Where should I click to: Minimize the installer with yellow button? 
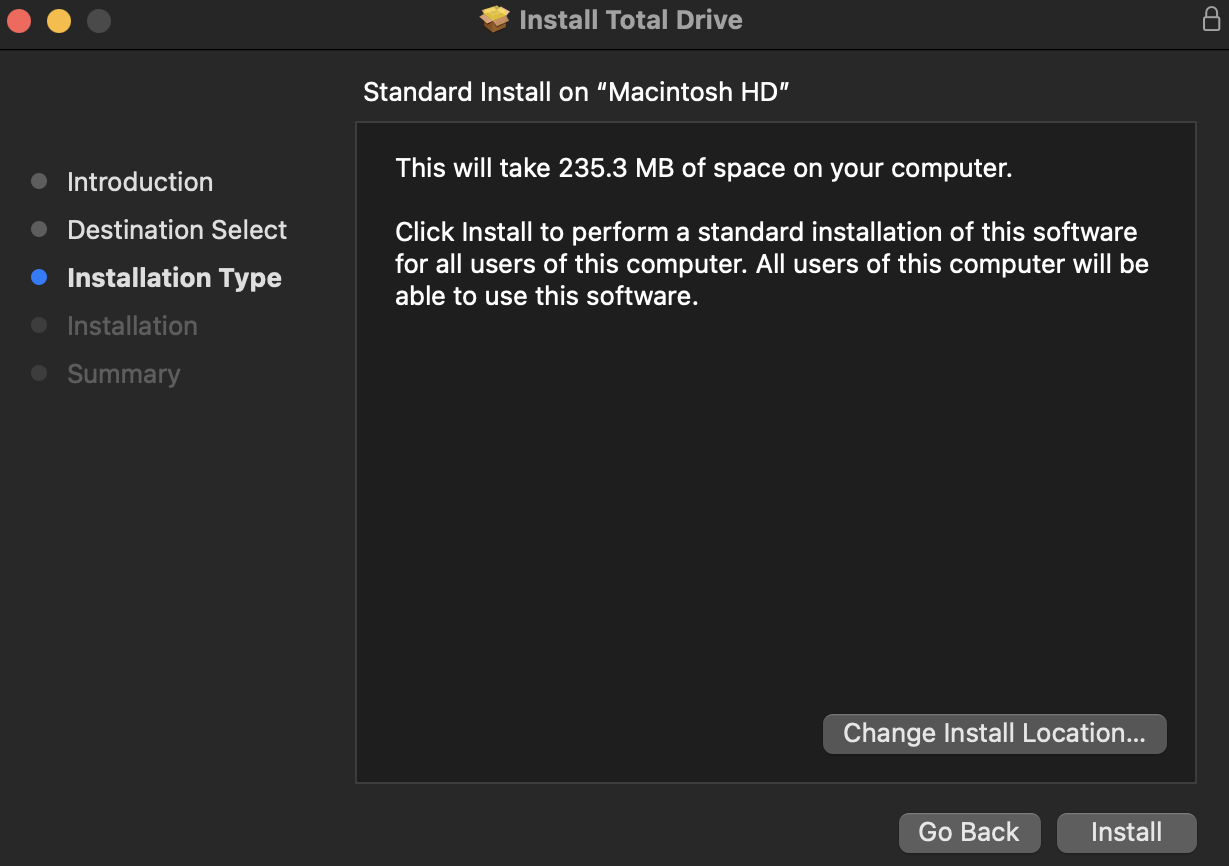click(59, 20)
